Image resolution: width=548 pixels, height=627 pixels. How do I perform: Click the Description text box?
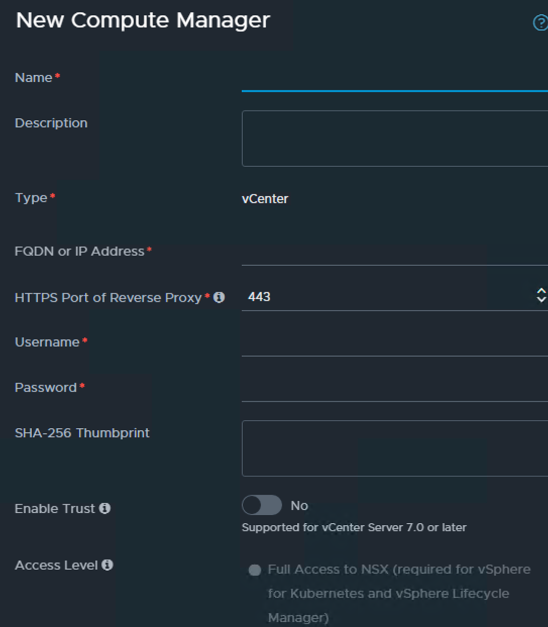point(395,138)
